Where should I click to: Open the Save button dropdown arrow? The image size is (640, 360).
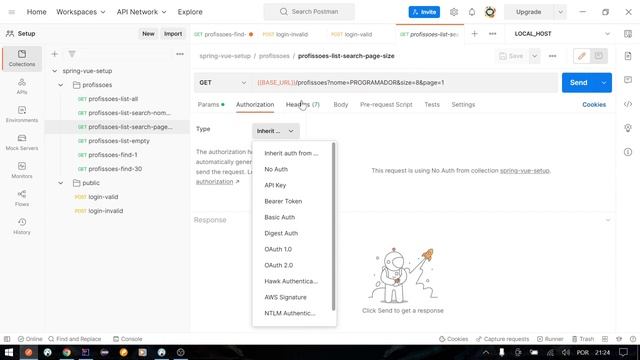[x=534, y=56]
